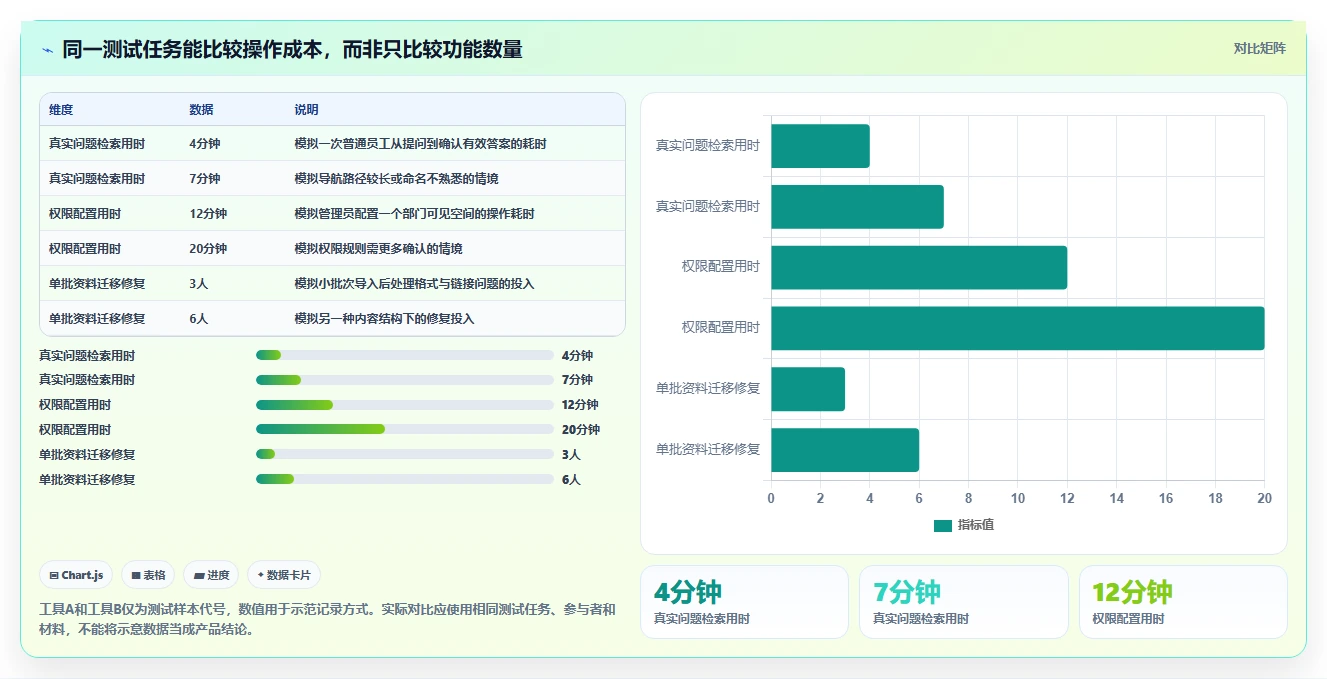Open the 4分钟 data card

tap(744, 602)
